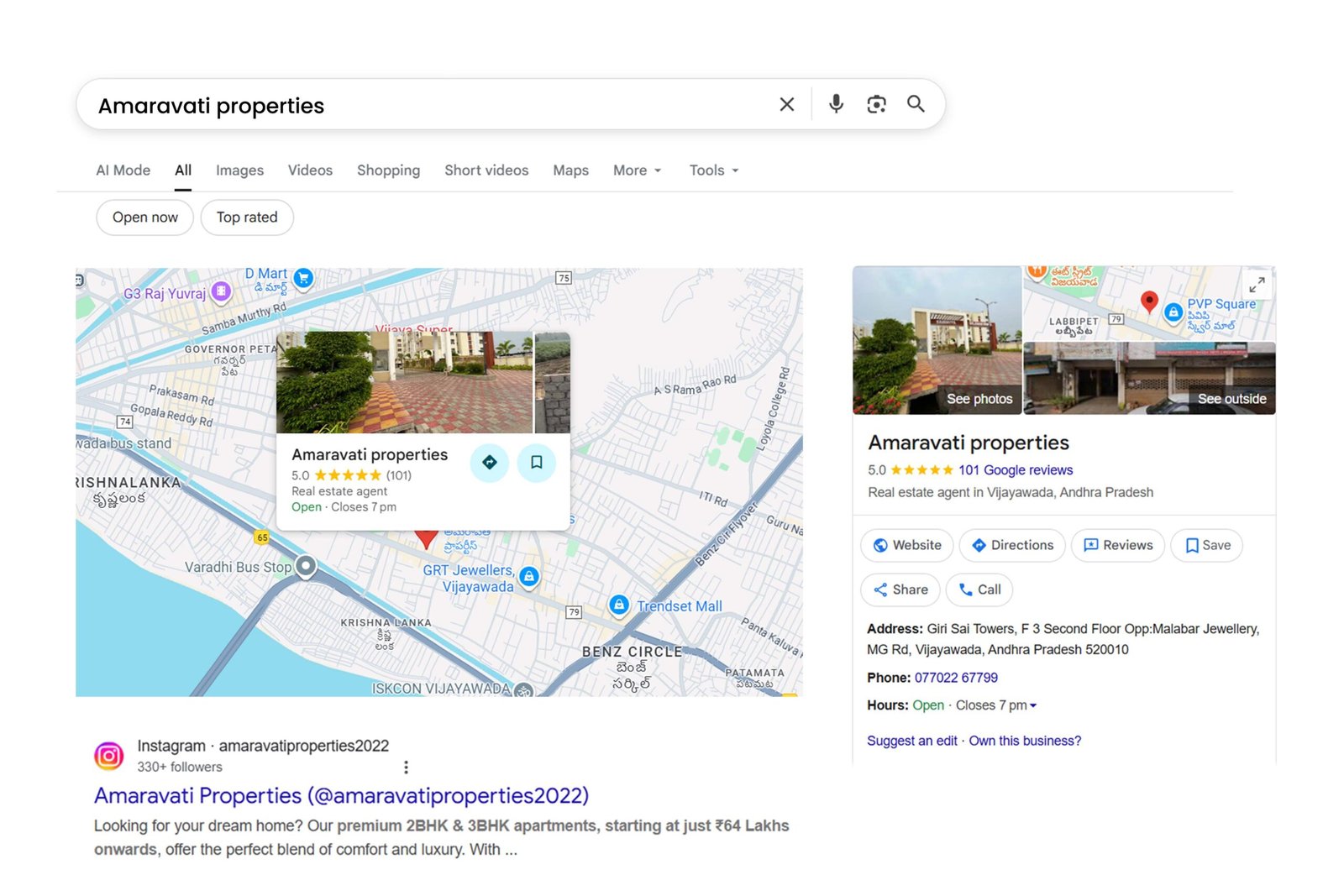Switch to the Images tab

[239, 170]
